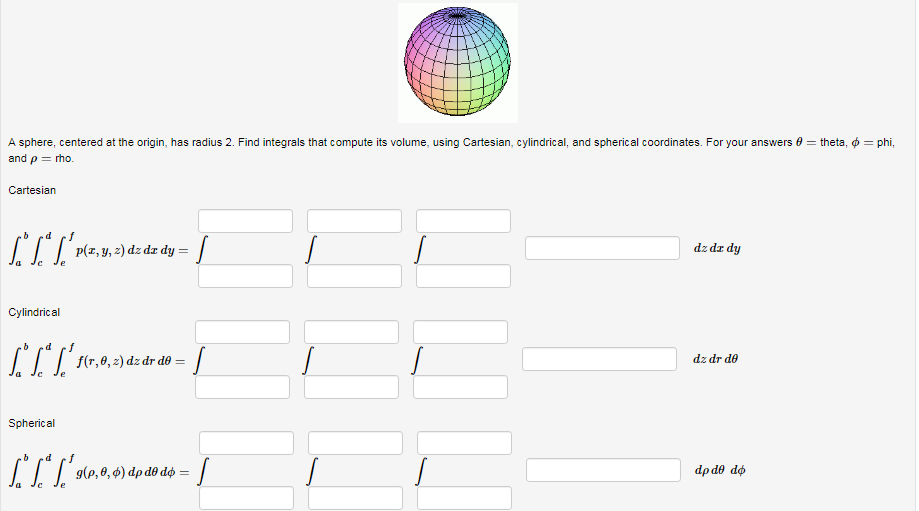Select Cartesian middle integral lower limit field
919x511 pixels.
pos(355,276)
